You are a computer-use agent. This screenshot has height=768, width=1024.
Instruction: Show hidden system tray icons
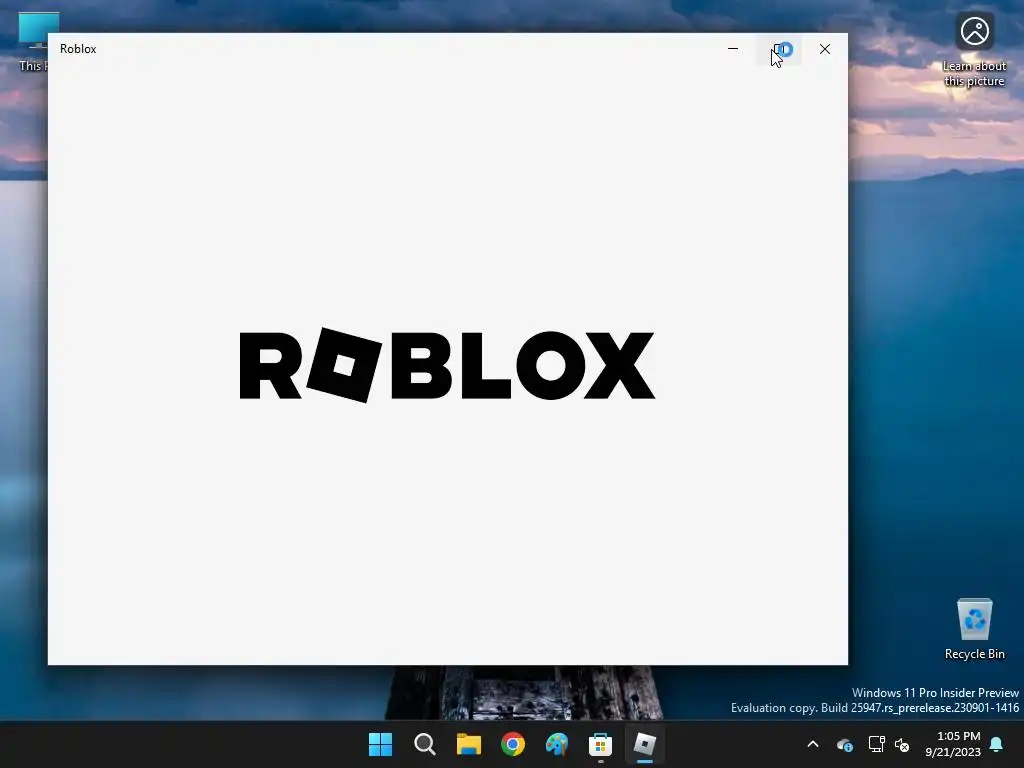pos(813,744)
